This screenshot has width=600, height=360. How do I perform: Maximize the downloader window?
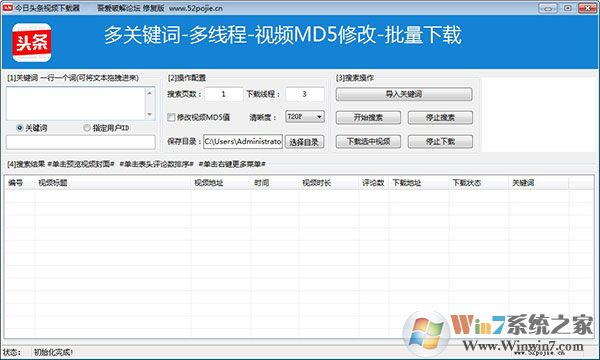pyautogui.click(x=567, y=8)
